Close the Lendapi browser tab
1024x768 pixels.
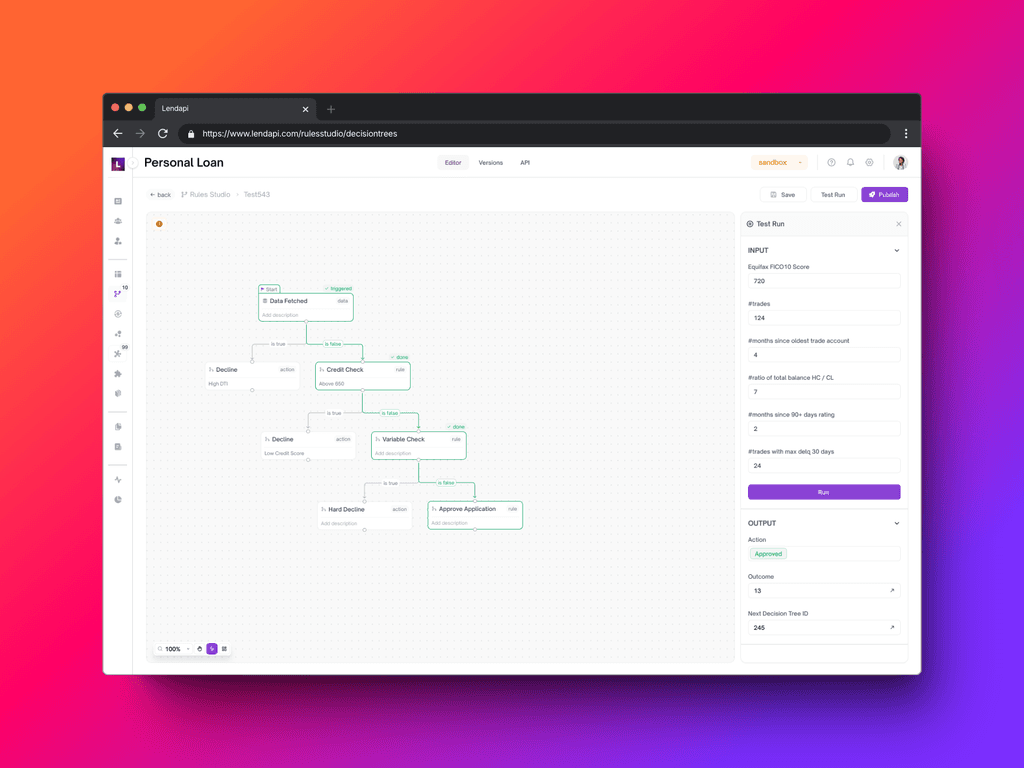click(305, 109)
